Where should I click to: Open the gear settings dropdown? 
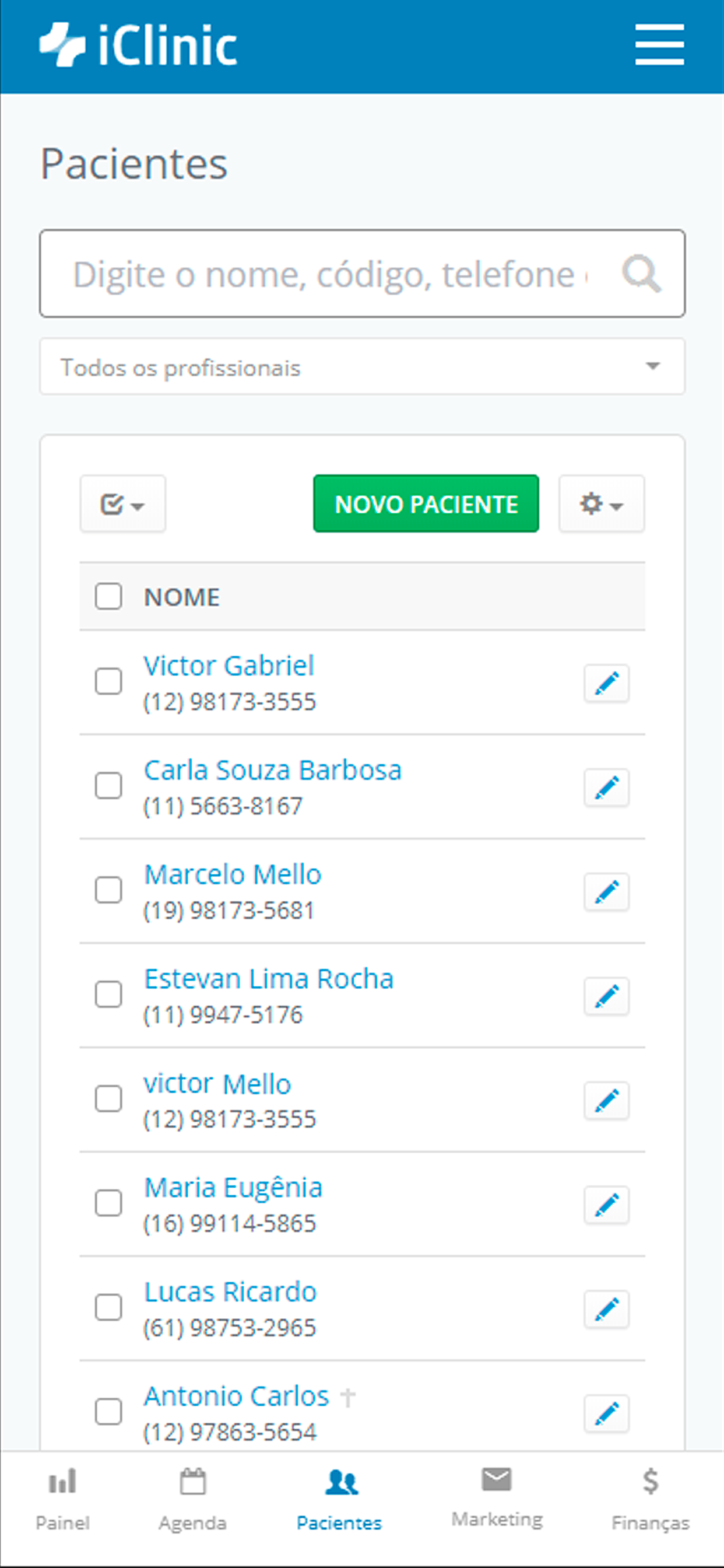tap(602, 504)
